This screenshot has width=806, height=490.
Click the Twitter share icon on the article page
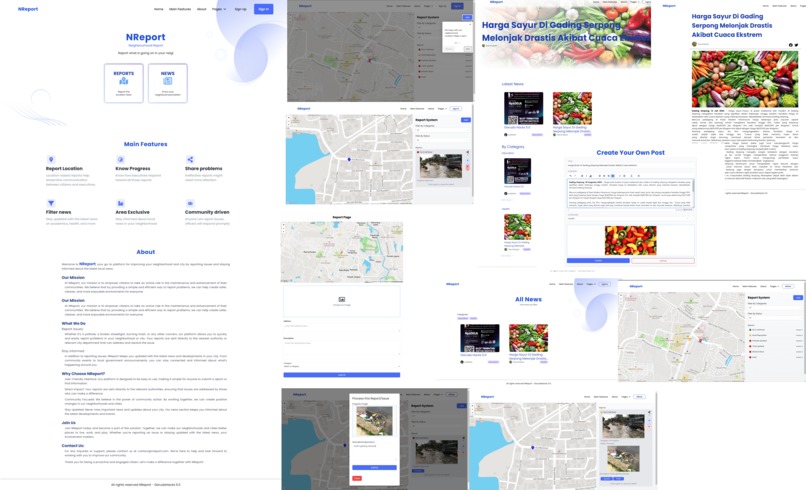pos(796,45)
